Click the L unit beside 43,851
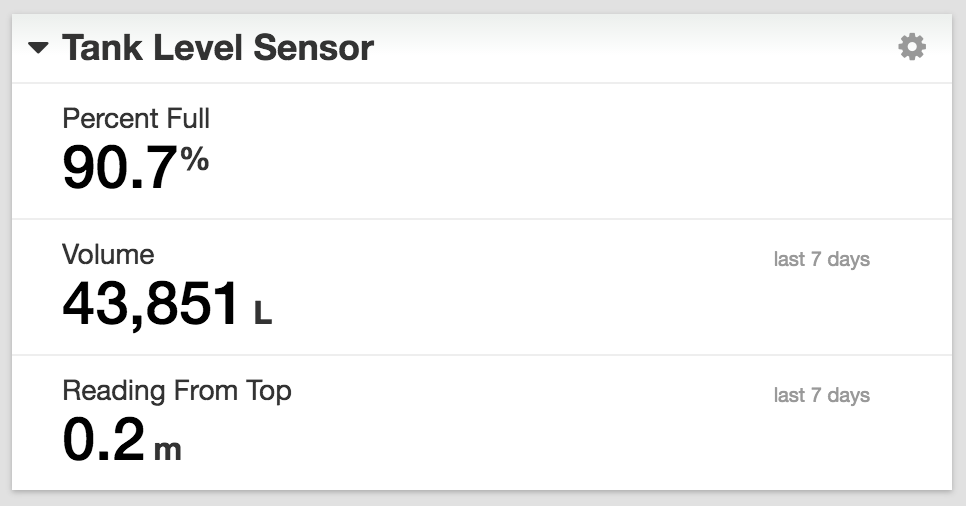 262,313
